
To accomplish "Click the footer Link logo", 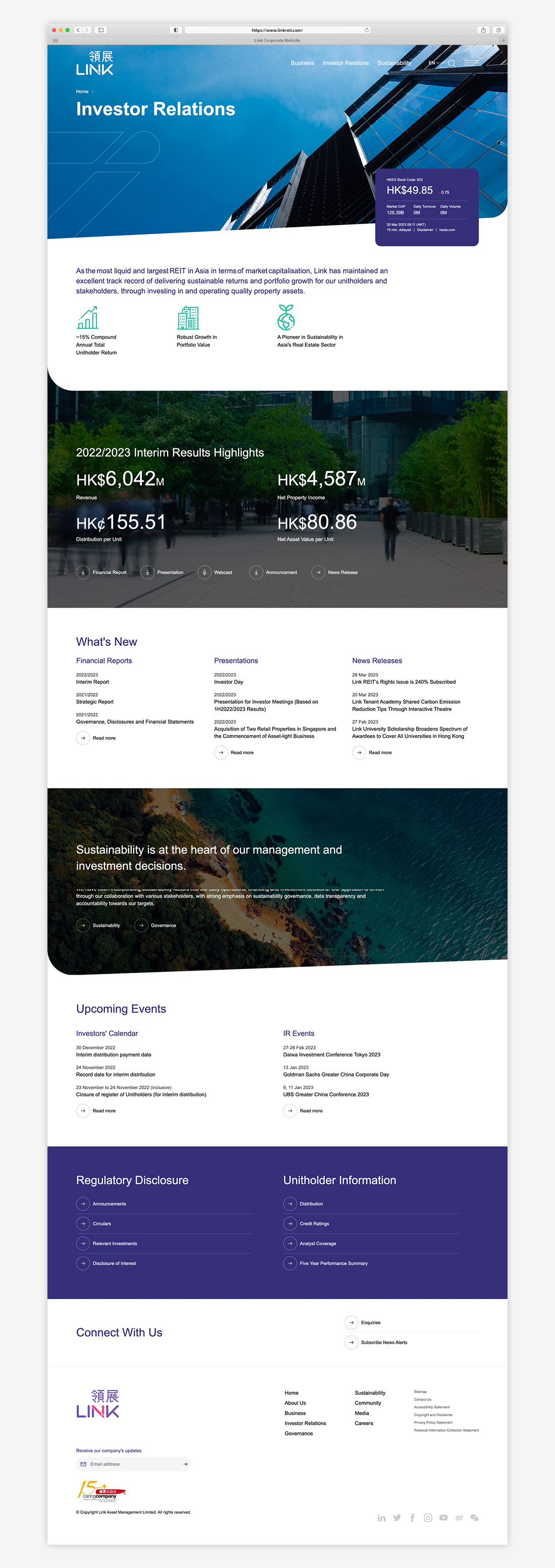I will tap(97, 1404).
